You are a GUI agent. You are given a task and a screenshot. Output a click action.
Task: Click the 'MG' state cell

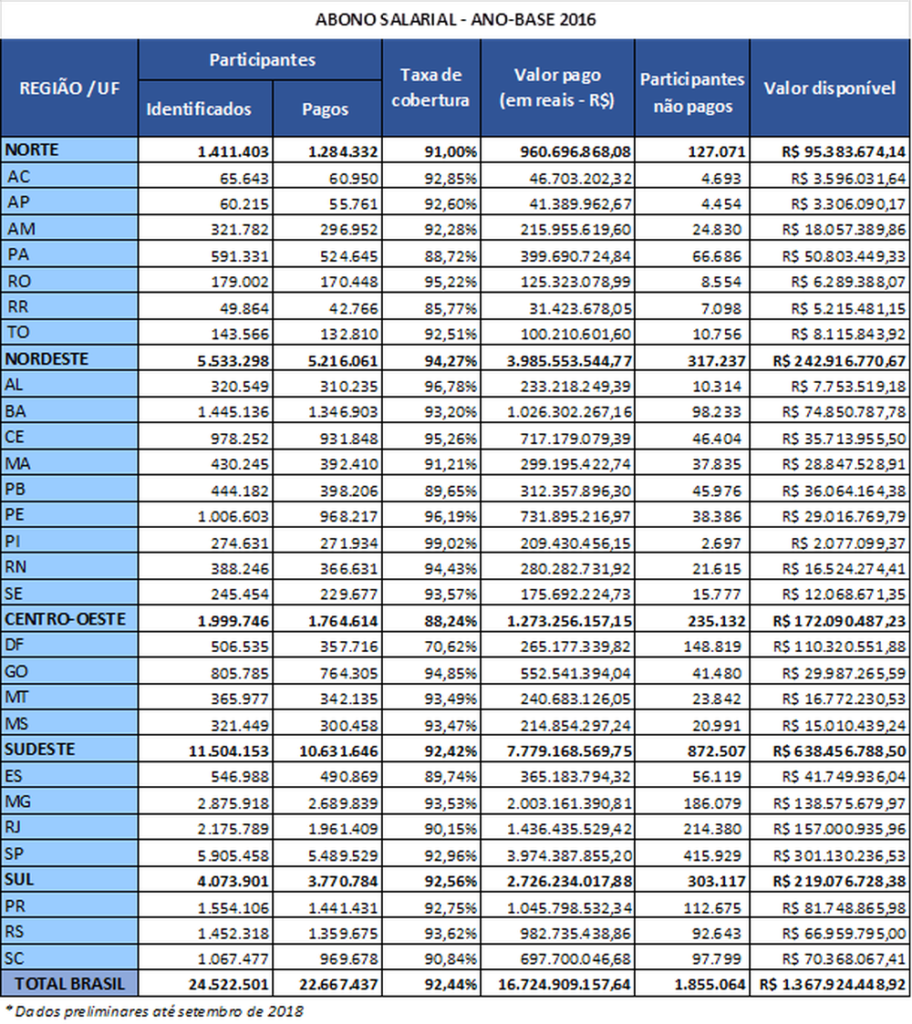[x=69, y=802]
